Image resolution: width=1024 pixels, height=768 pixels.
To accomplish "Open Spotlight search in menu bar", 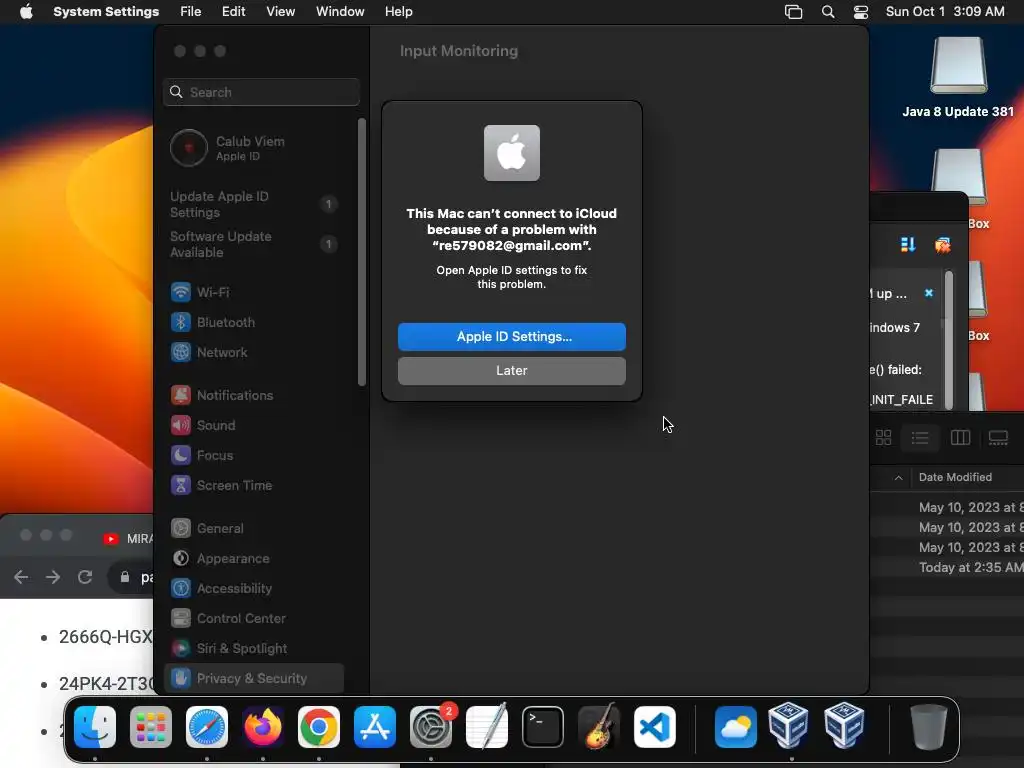I will click(828, 12).
